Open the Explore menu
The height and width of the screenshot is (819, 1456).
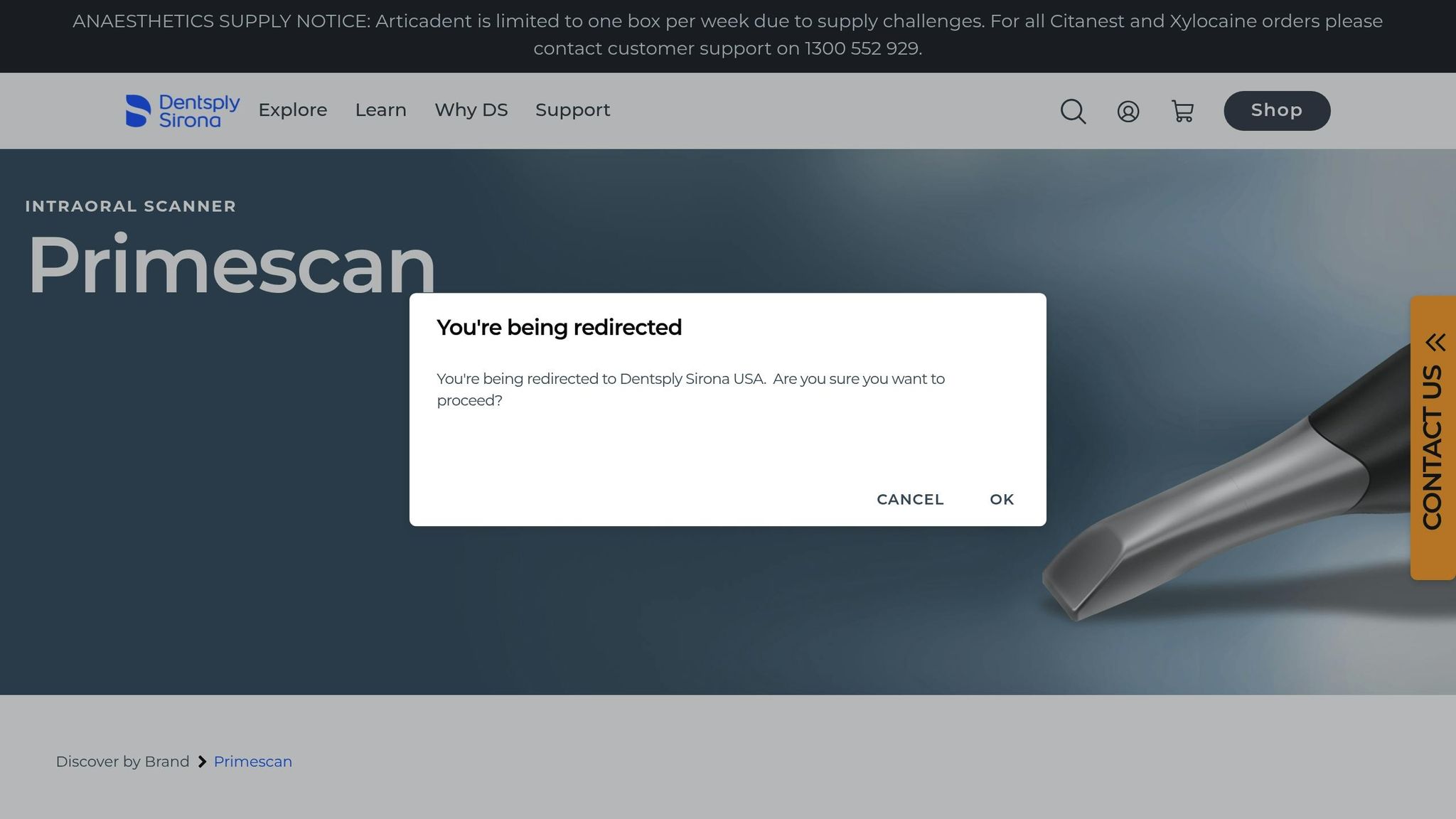coord(293,110)
